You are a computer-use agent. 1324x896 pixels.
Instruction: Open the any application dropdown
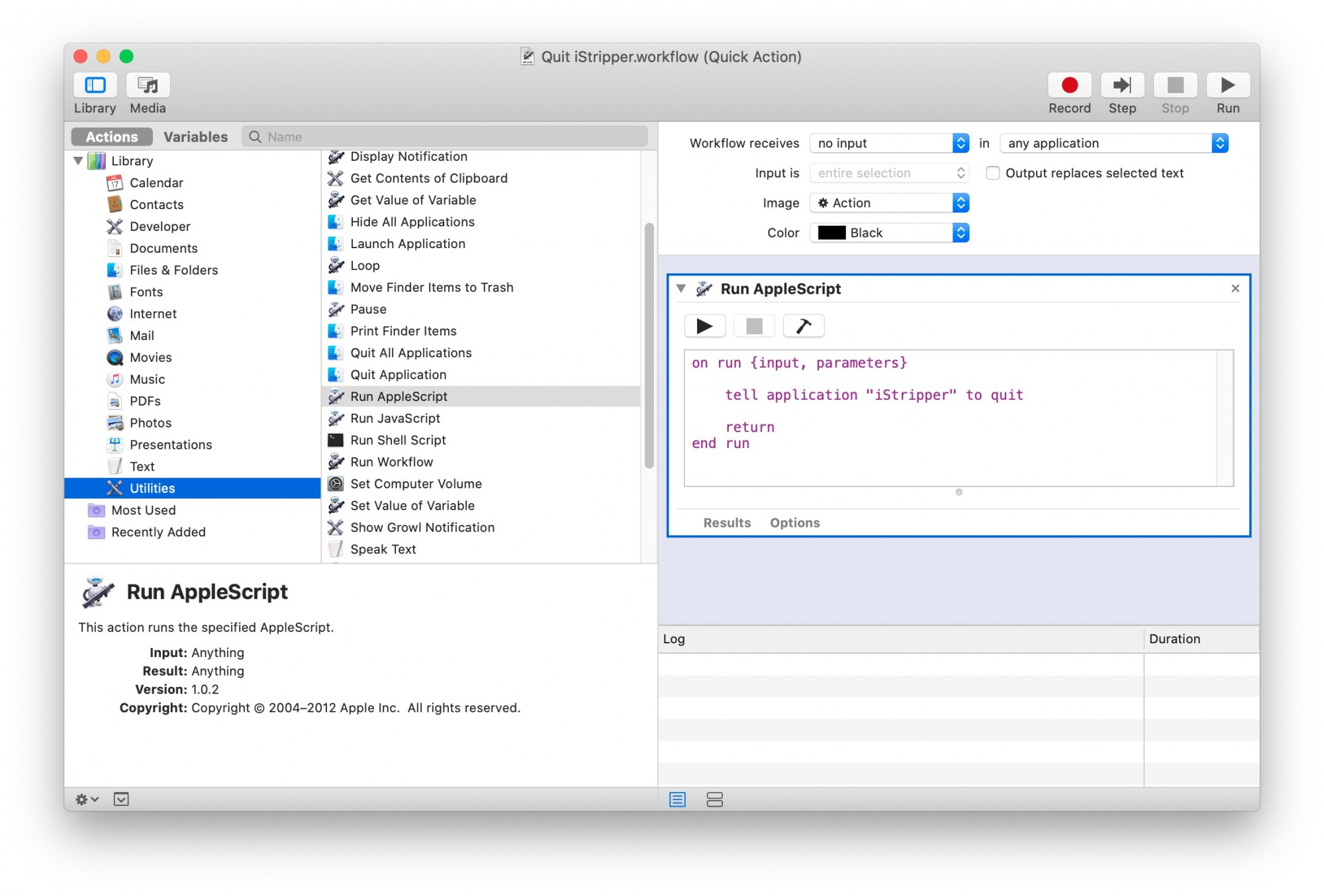(x=1114, y=143)
